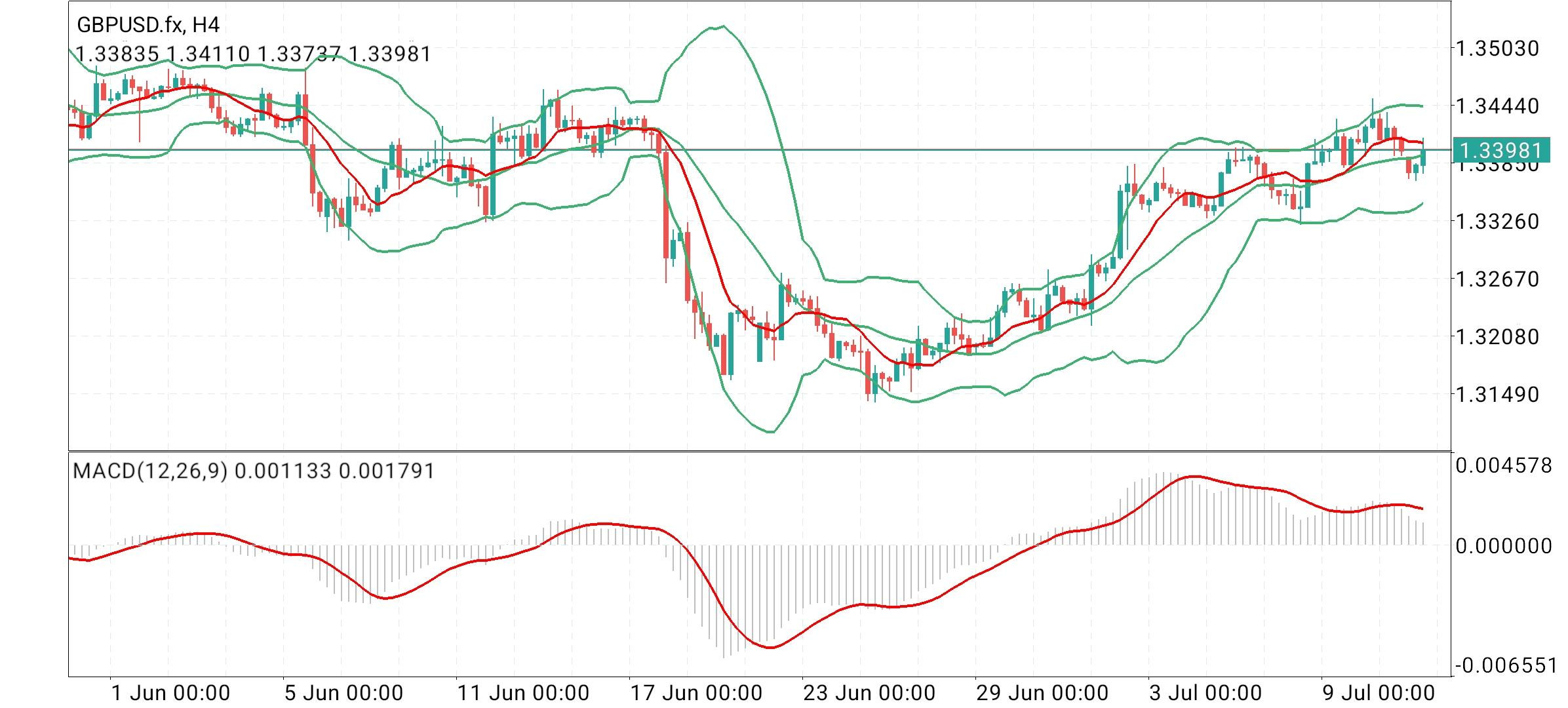Click the 29 Jun 00:00 date label
The height and width of the screenshot is (708, 1568).
tap(1042, 693)
